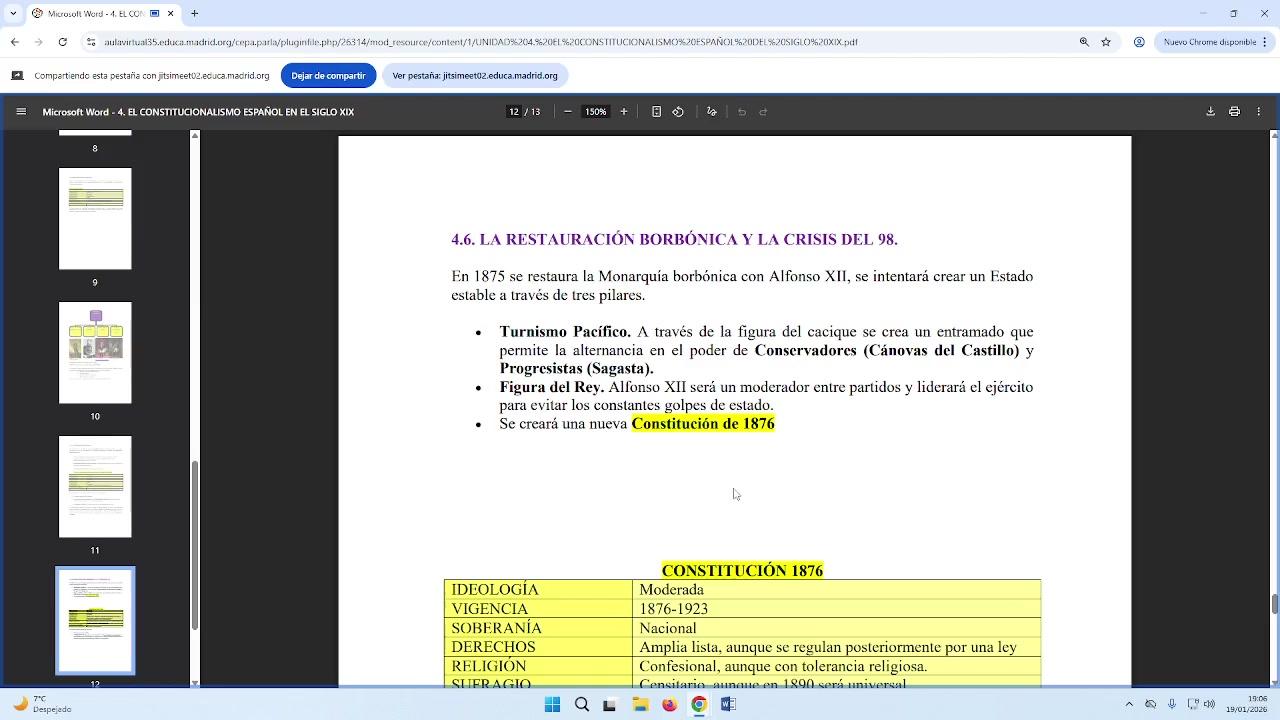
Task: Select page 9 thumbnail in sidebar
Action: [x=95, y=219]
